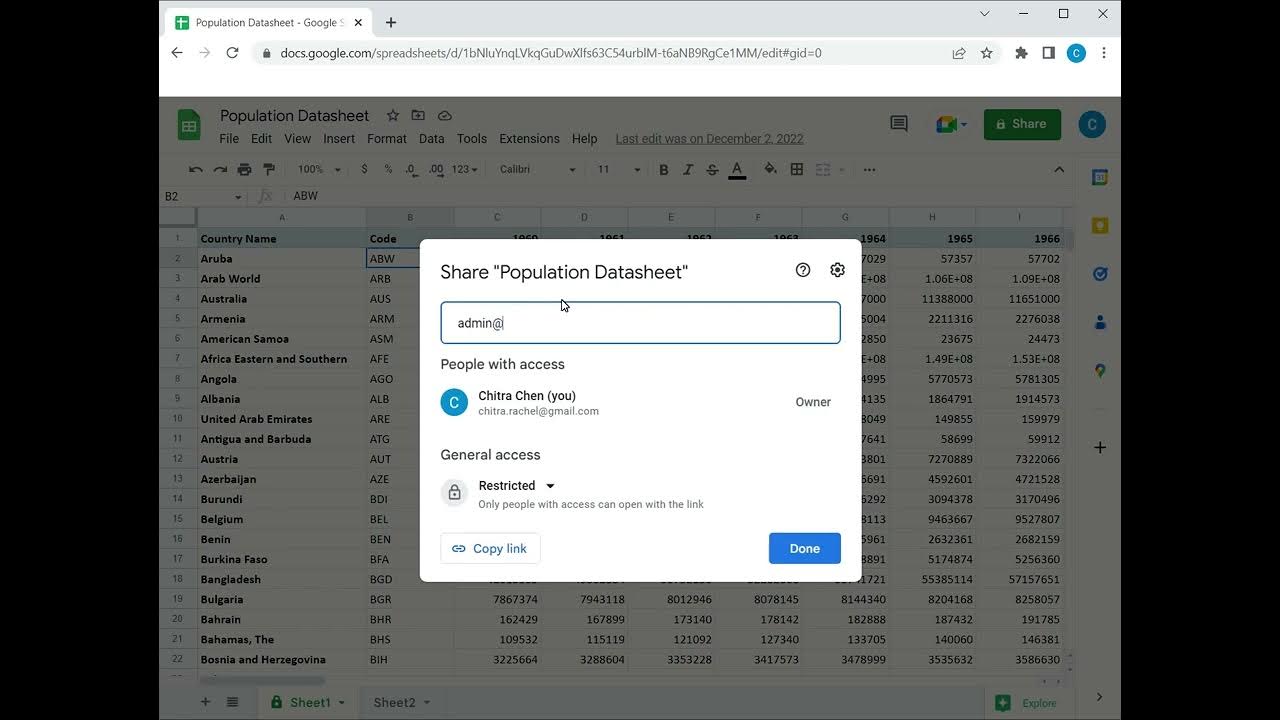Open Calibri font dropdown
The width and height of the screenshot is (1280, 720).
[537, 170]
